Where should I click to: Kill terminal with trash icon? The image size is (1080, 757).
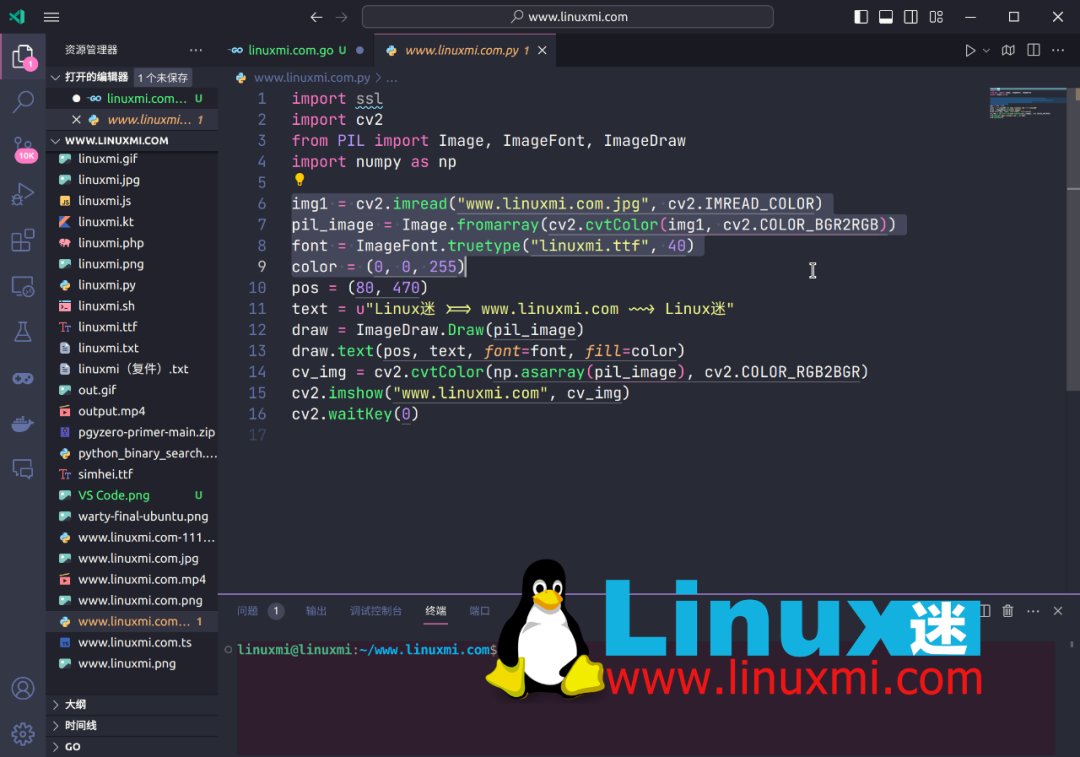pos(1008,611)
